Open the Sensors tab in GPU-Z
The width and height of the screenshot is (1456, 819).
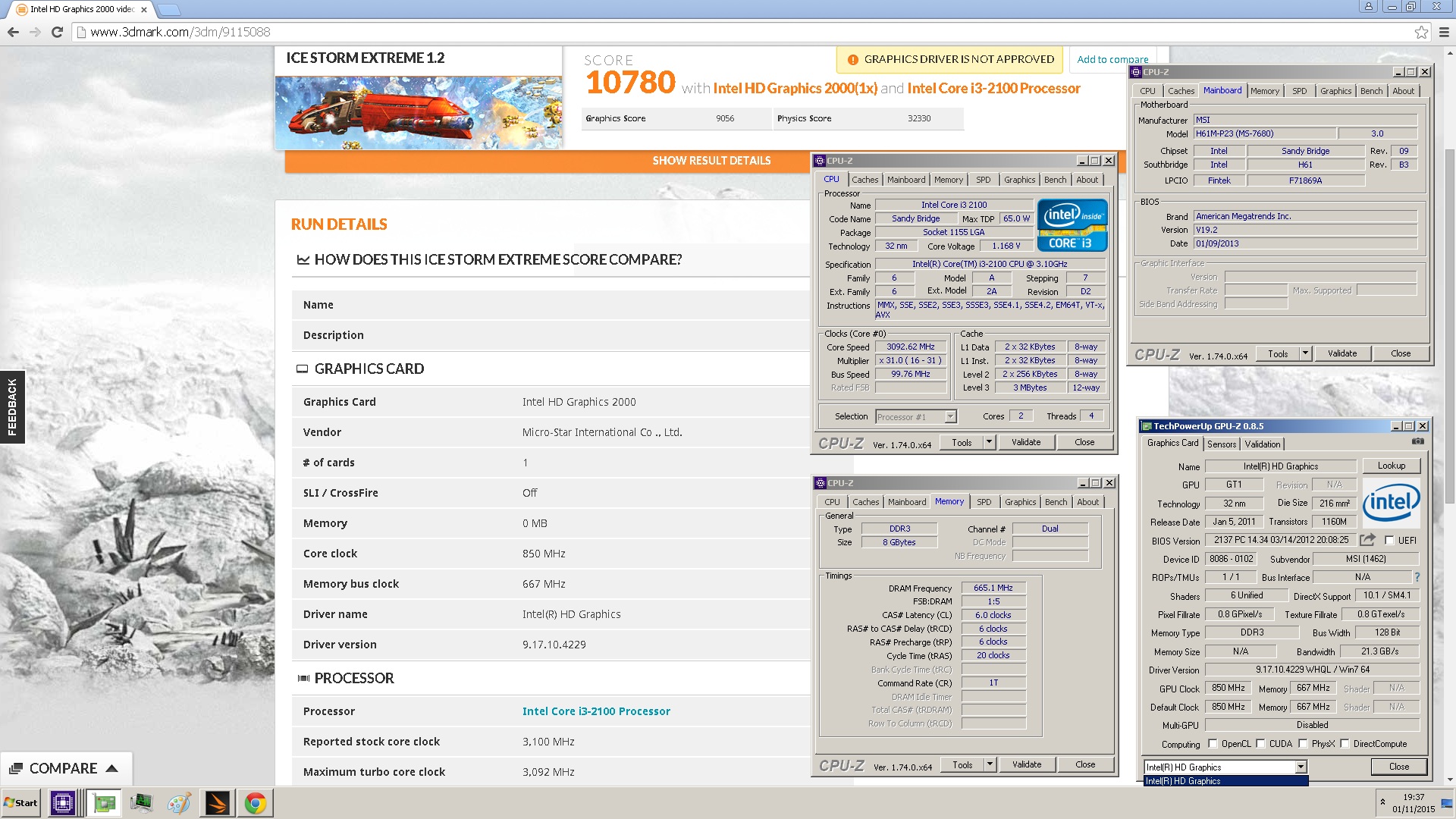[x=1222, y=444]
